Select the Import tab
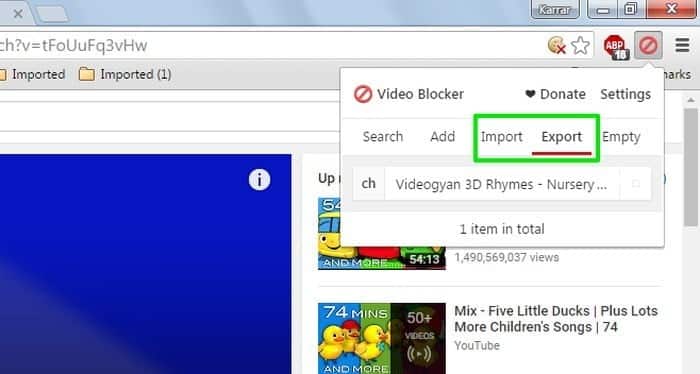Screen dimensions: 700x374 (x=501, y=137)
